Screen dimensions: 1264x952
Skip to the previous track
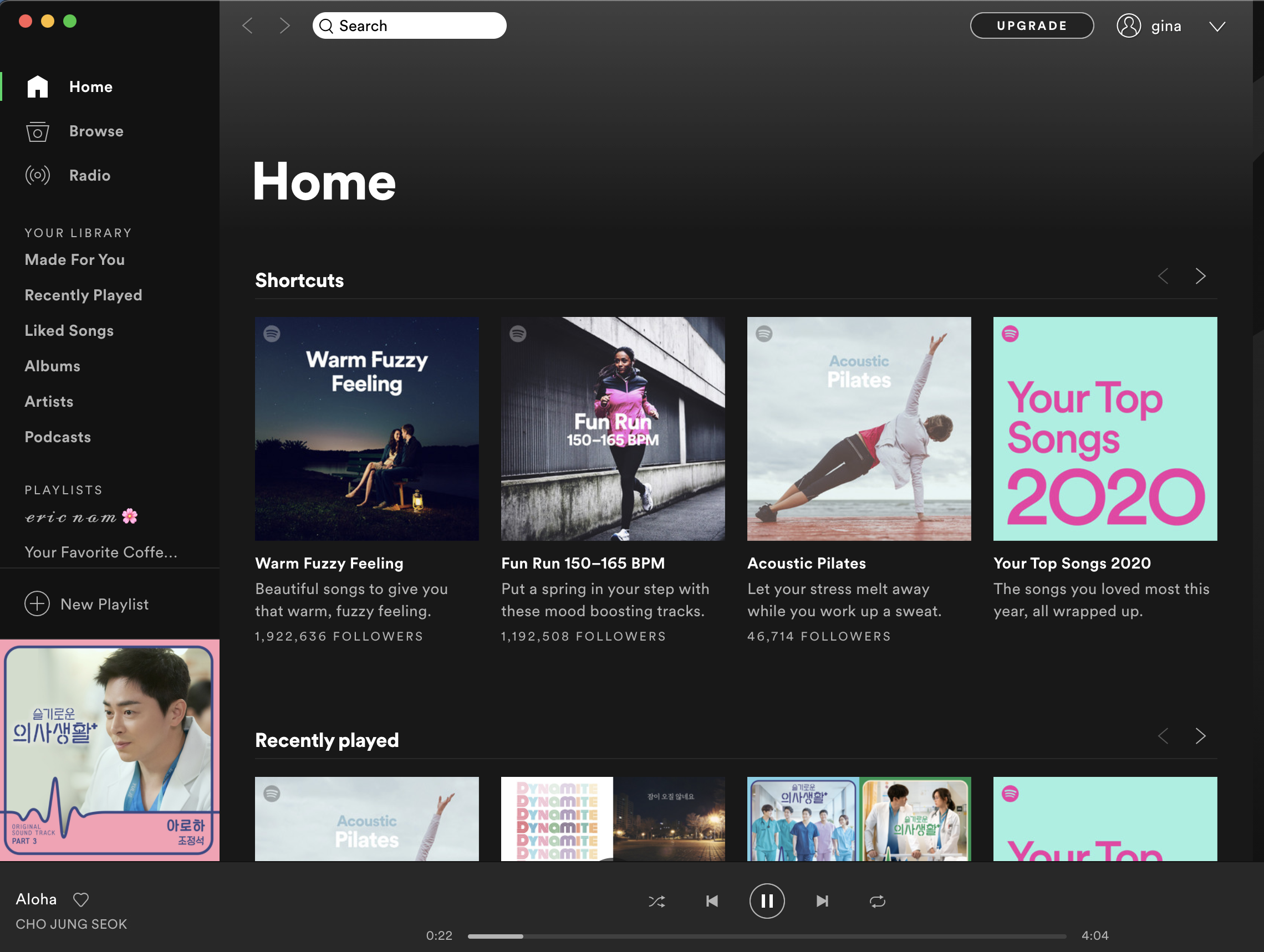tap(712, 901)
